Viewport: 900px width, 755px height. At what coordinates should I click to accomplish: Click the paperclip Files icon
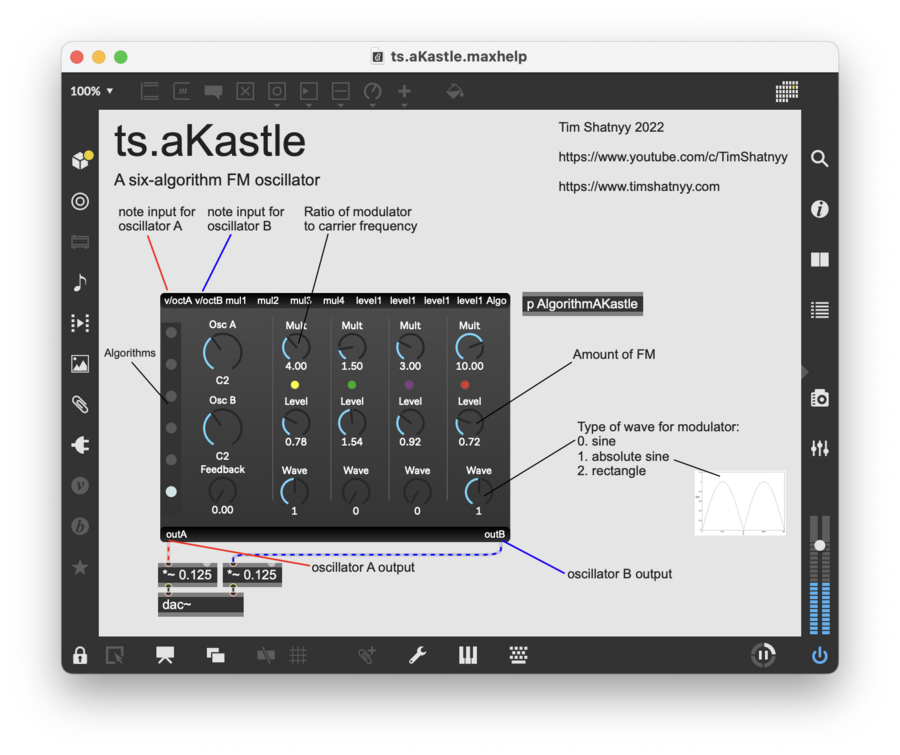click(80, 405)
